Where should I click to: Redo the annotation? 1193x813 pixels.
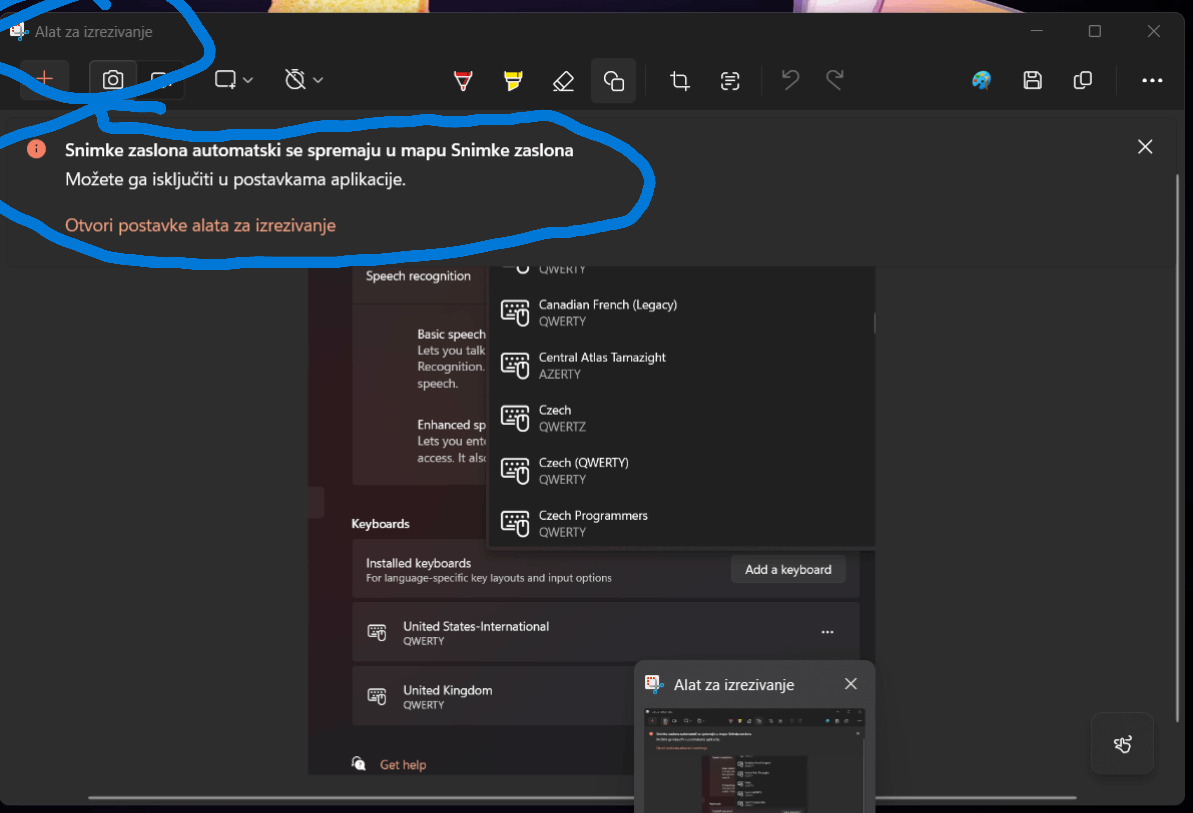(835, 80)
